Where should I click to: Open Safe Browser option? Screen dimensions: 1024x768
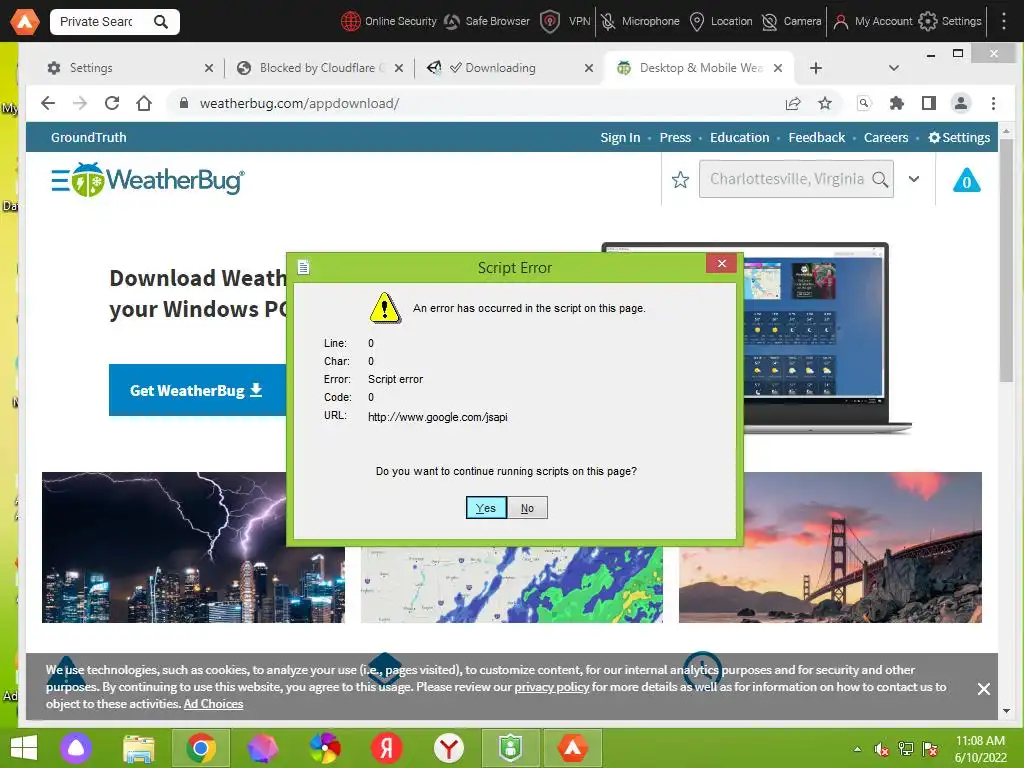tap(487, 22)
